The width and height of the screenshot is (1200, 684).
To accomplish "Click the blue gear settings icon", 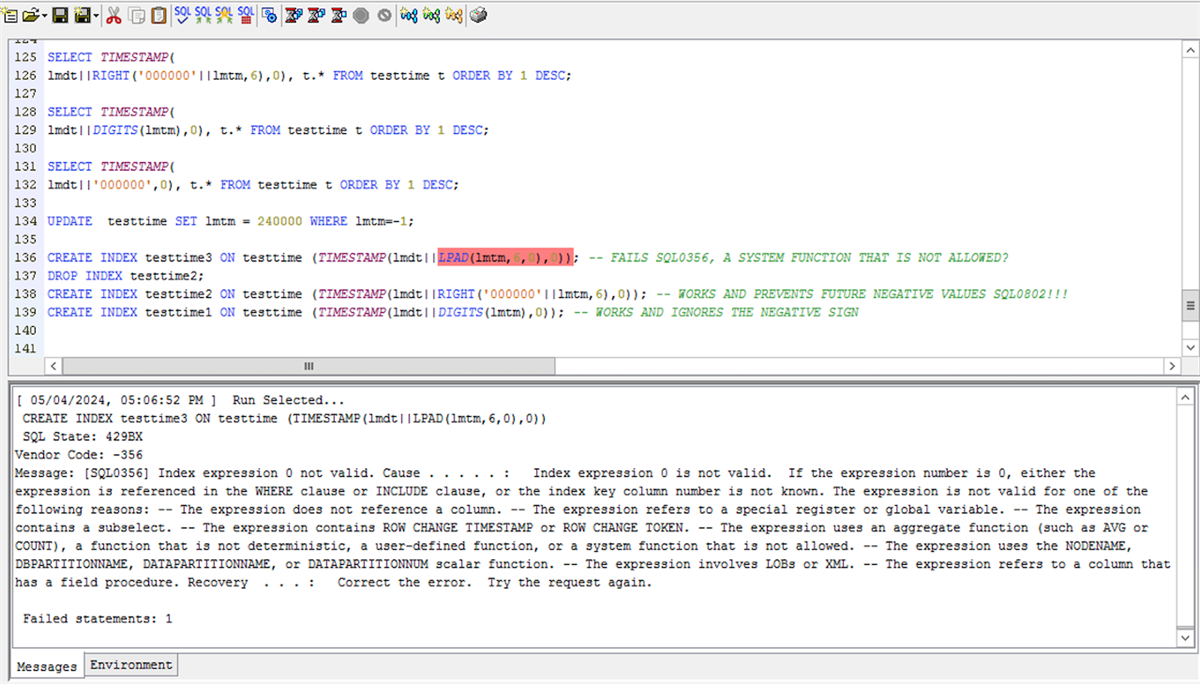I will 270,15.
